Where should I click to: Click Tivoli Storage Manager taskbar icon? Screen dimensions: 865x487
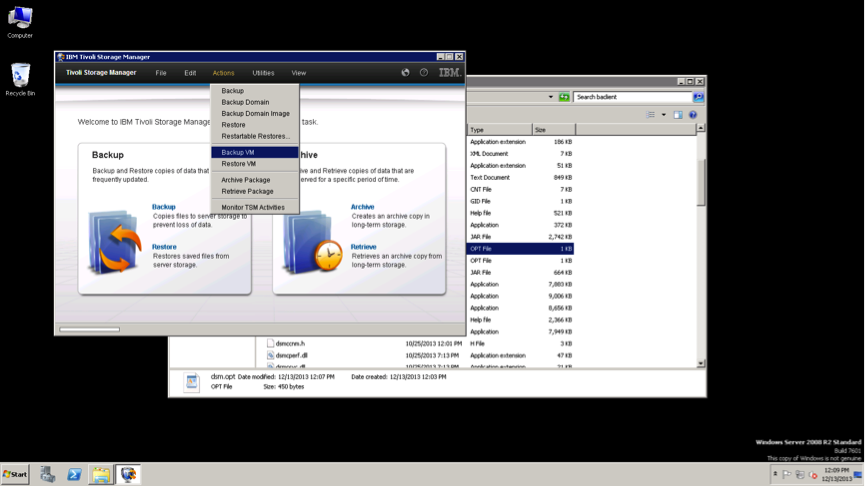[x=128, y=474]
